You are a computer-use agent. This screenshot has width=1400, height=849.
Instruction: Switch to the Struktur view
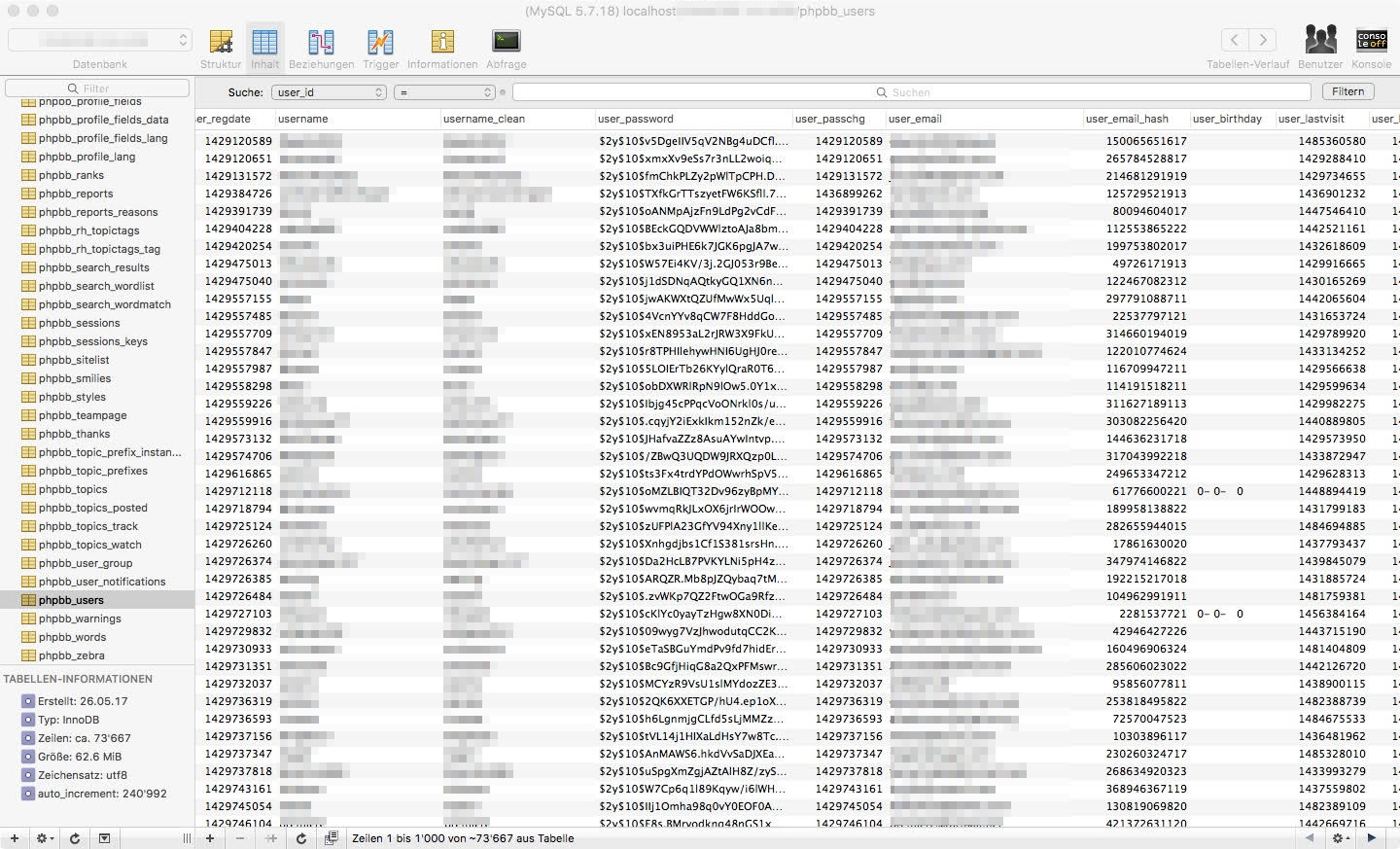pos(220,44)
